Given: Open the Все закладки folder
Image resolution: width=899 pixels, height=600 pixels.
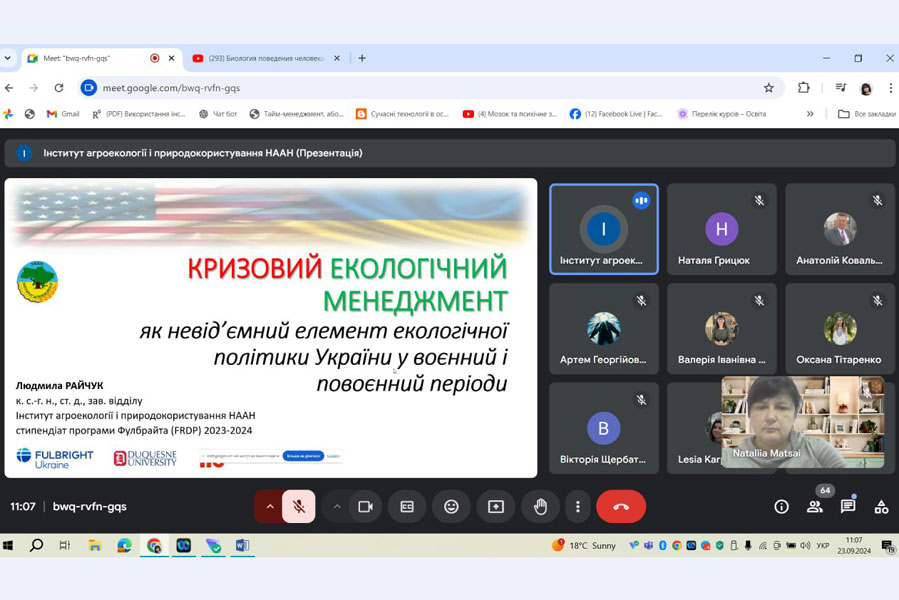Looking at the screenshot, I should pyautogui.click(x=867, y=114).
